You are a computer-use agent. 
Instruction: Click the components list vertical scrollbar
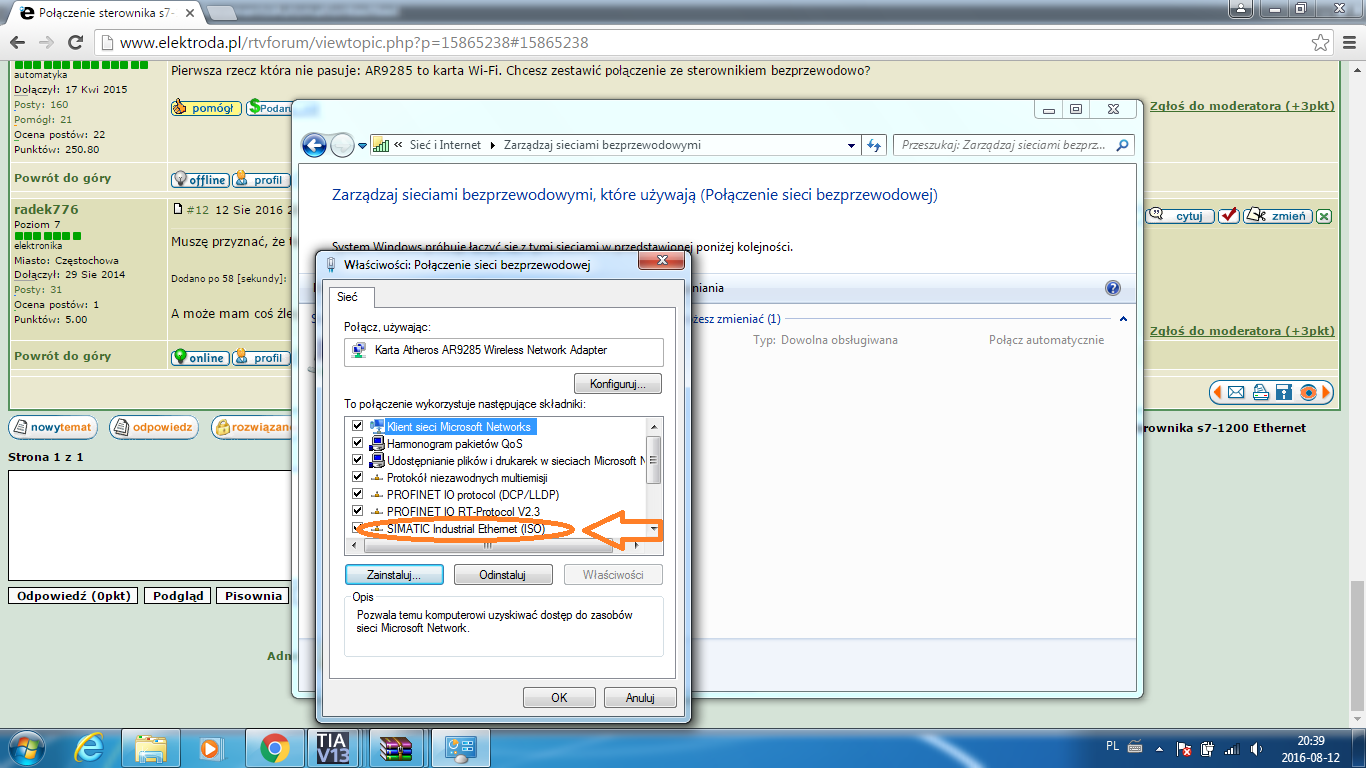tap(654, 477)
